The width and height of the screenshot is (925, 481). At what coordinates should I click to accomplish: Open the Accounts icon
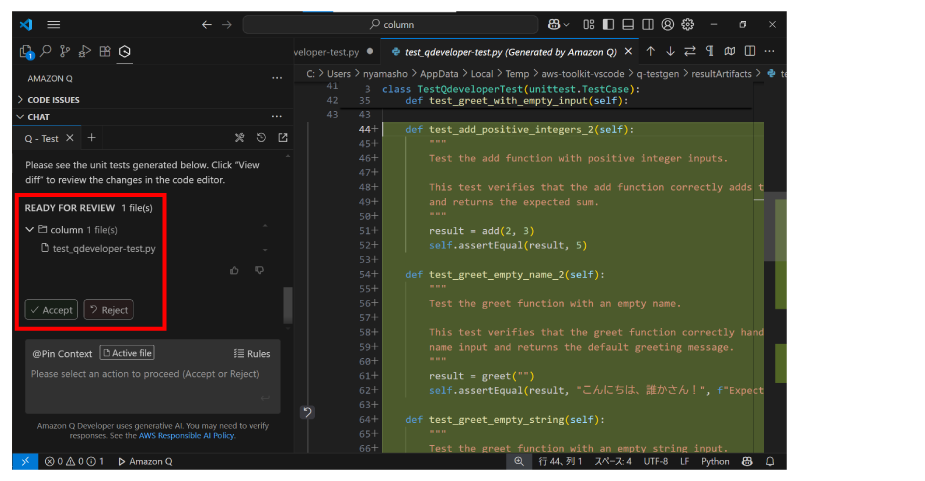pyautogui.click(x=668, y=24)
